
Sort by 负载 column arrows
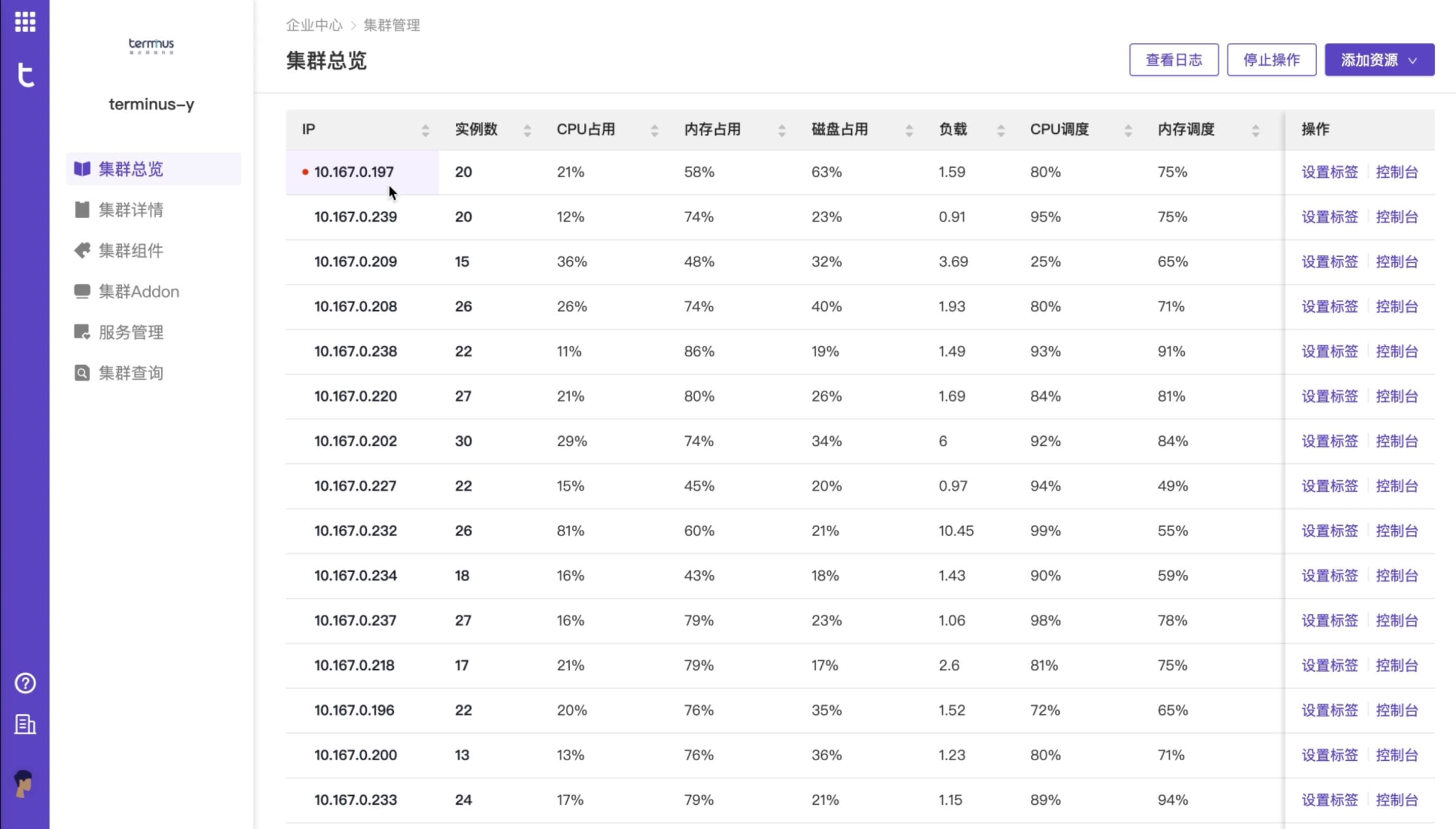[1000, 130]
